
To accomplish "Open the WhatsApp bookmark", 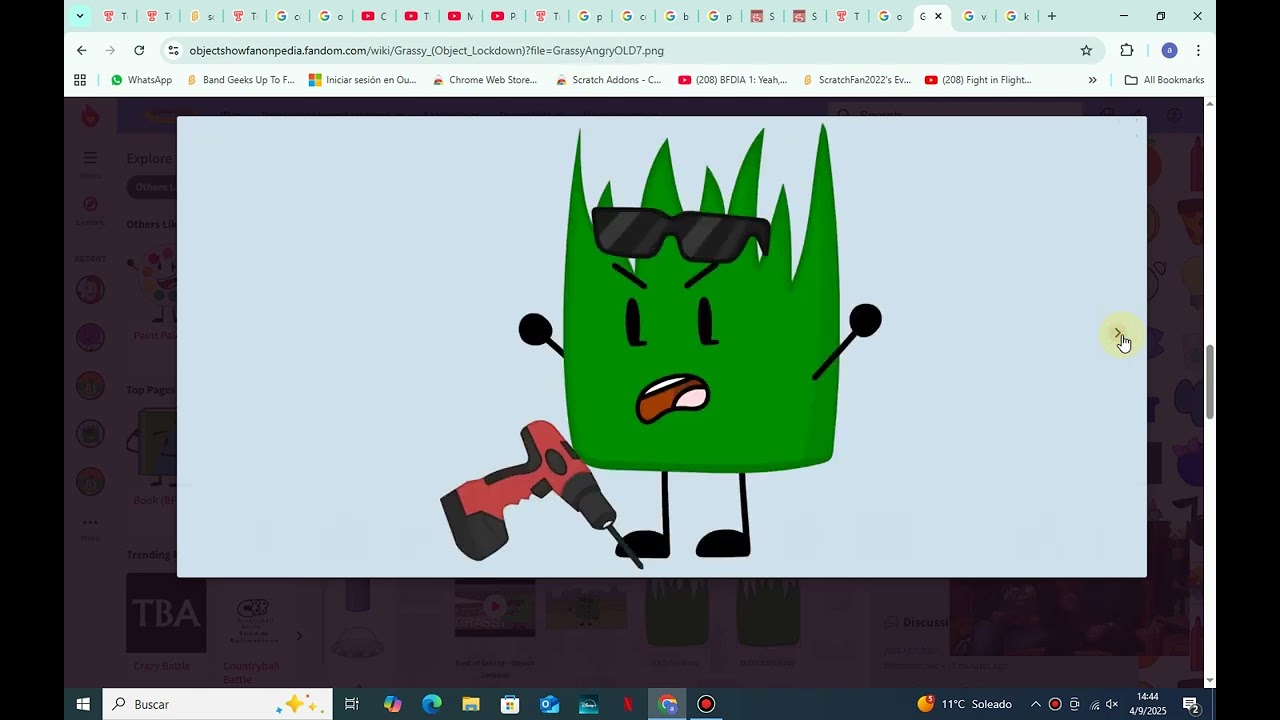I will tap(141, 80).
